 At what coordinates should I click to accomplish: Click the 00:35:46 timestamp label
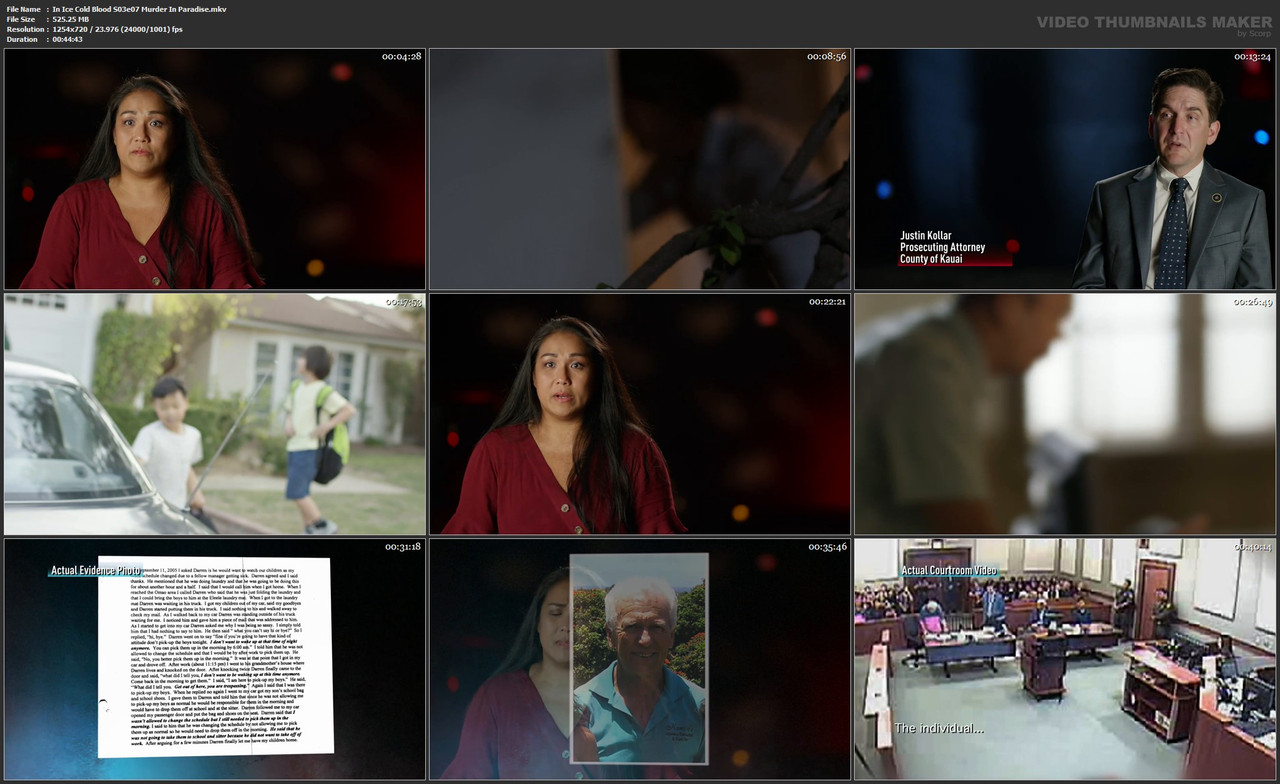[827, 547]
